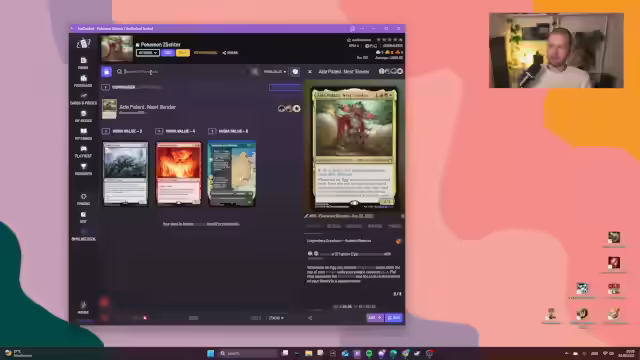Click the Share link in deck header
This screenshot has height=360, width=640.
click(x=230, y=53)
